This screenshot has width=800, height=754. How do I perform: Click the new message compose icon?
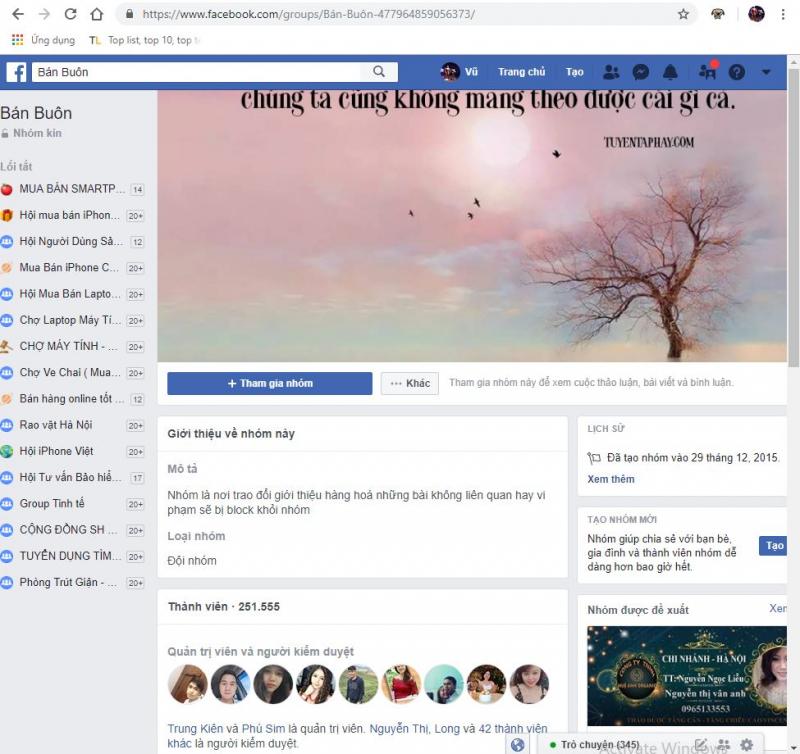[x=702, y=745]
